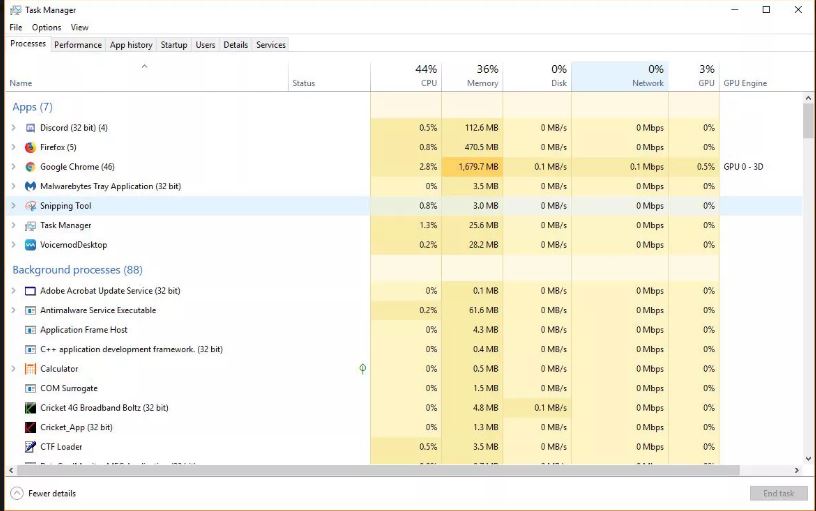
Task: Sort processes by Memory column
Action: click(x=472, y=76)
